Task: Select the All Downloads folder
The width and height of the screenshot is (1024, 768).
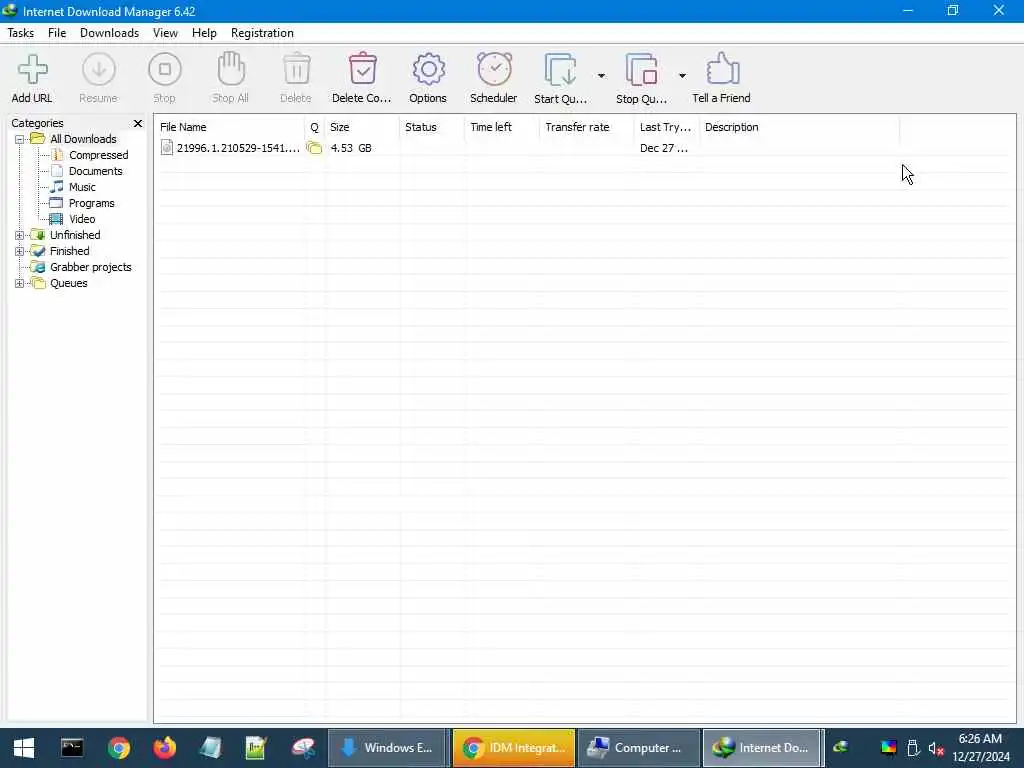Action: (x=83, y=139)
